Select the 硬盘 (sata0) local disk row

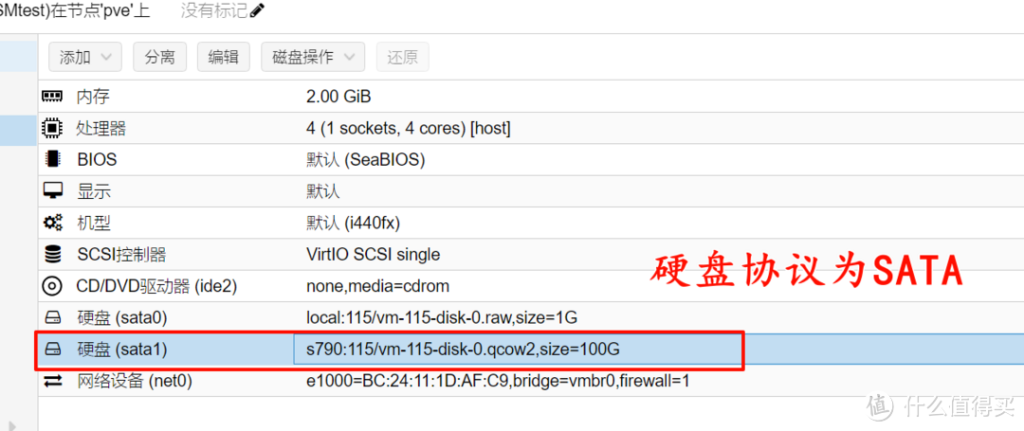[531, 318]
